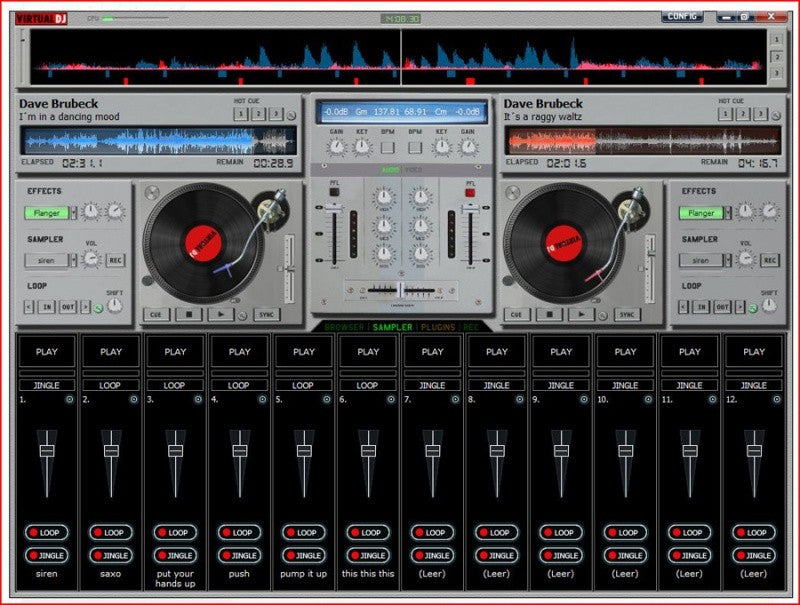Enable JINGLE mode for push sample
Screen dimensions: 800x605
tap(239, 555)
